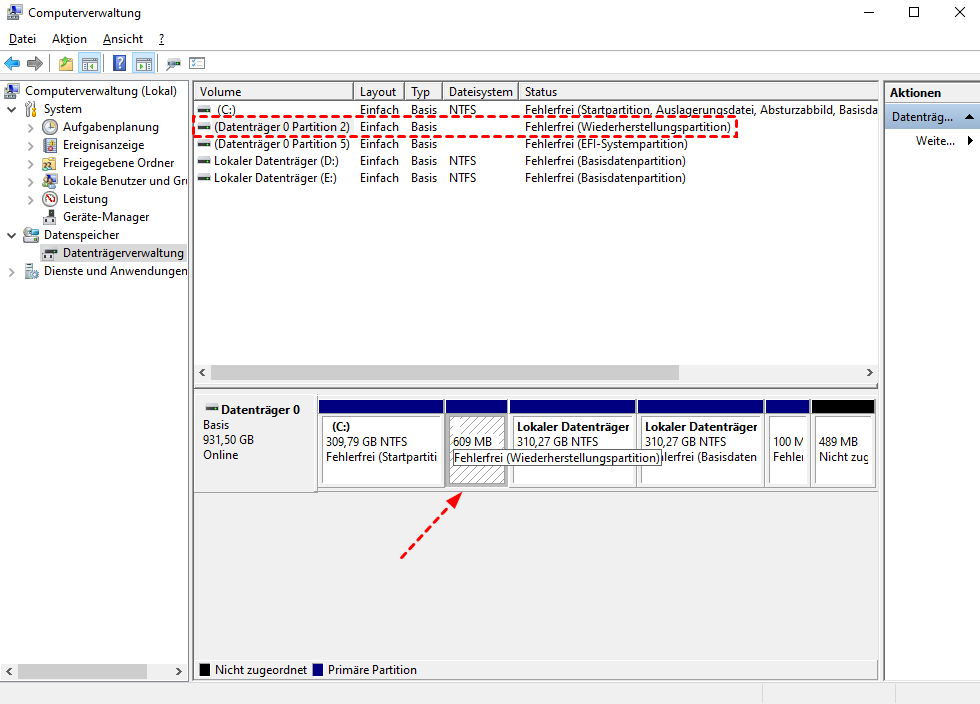The width and height of the screenshot is (980, 704).
Task: Collapse the Datenspeicher tree node
Action: point(12,235)
